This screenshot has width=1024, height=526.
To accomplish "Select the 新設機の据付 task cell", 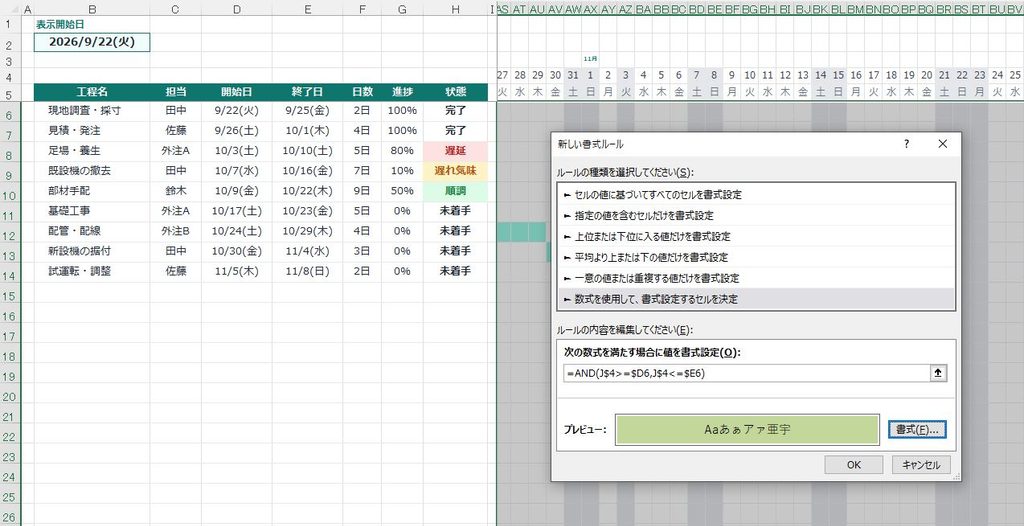I will (92, 250).
